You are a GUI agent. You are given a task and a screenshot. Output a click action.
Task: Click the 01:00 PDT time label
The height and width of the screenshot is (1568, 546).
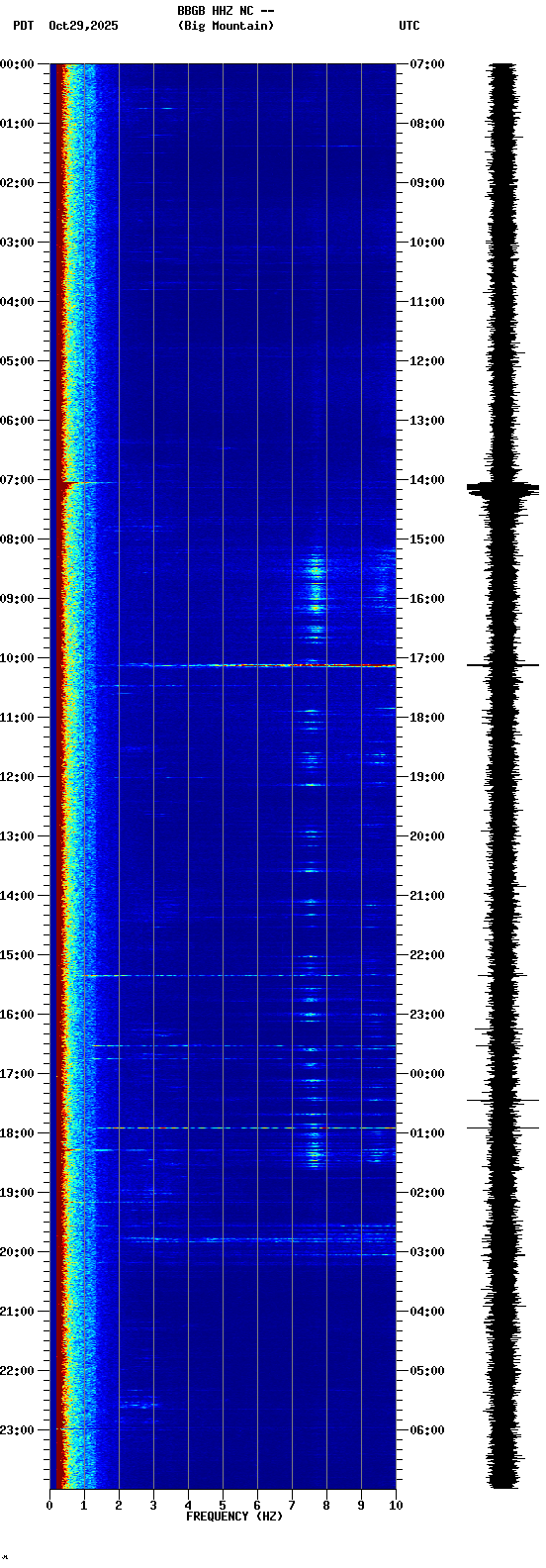point(17,124)
